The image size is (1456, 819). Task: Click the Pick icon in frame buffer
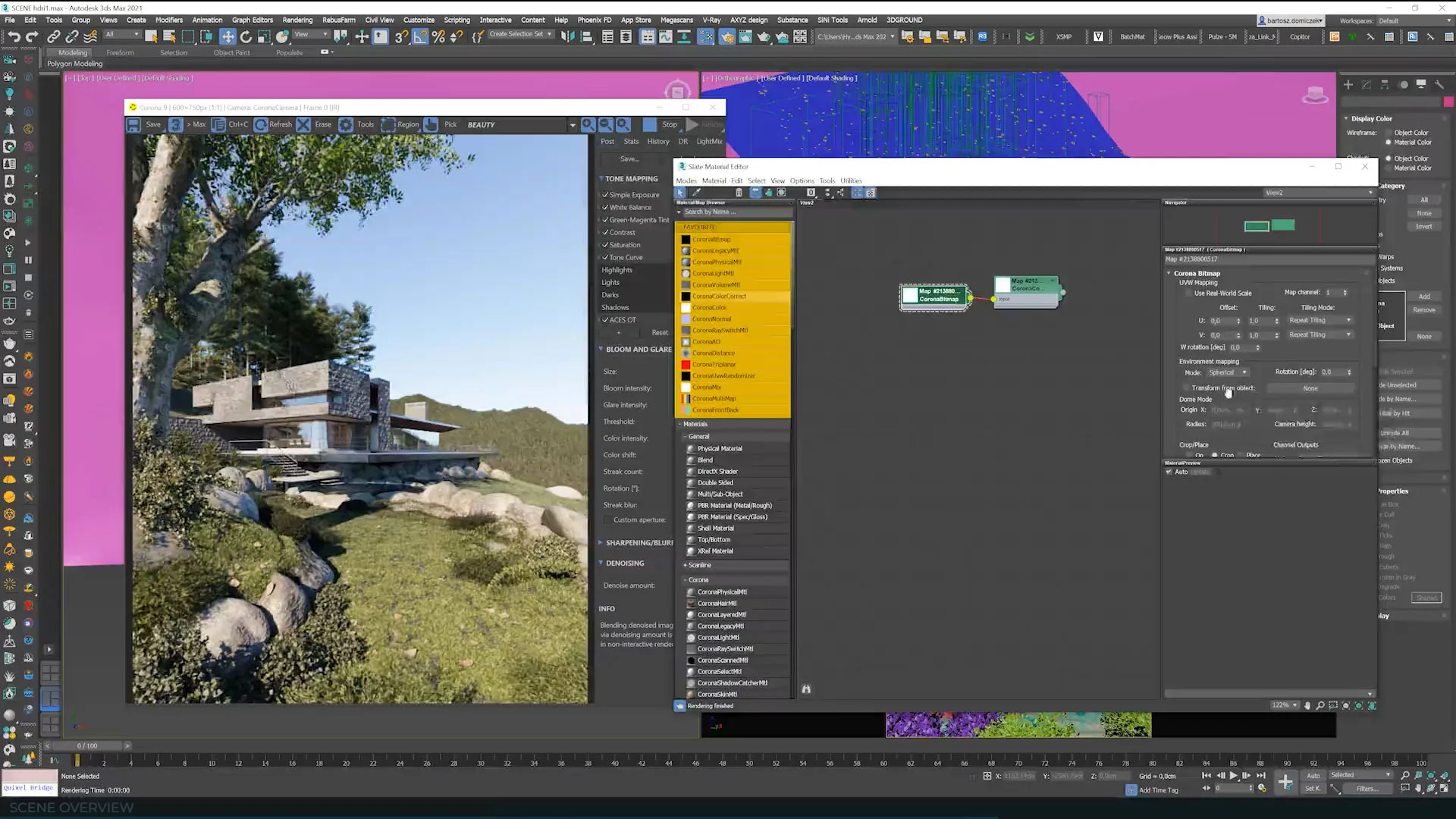pos(431,124)
